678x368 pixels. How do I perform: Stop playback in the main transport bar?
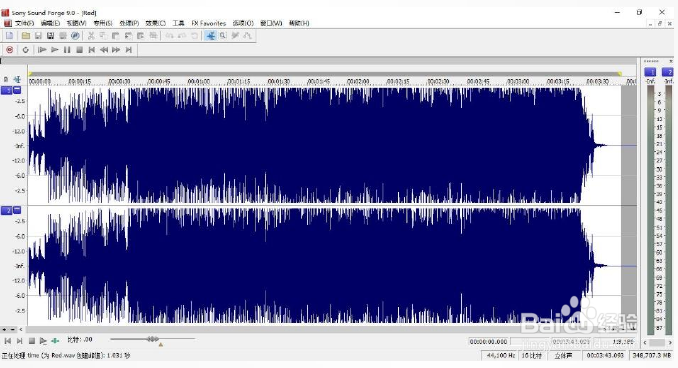(x=80, y=50)
